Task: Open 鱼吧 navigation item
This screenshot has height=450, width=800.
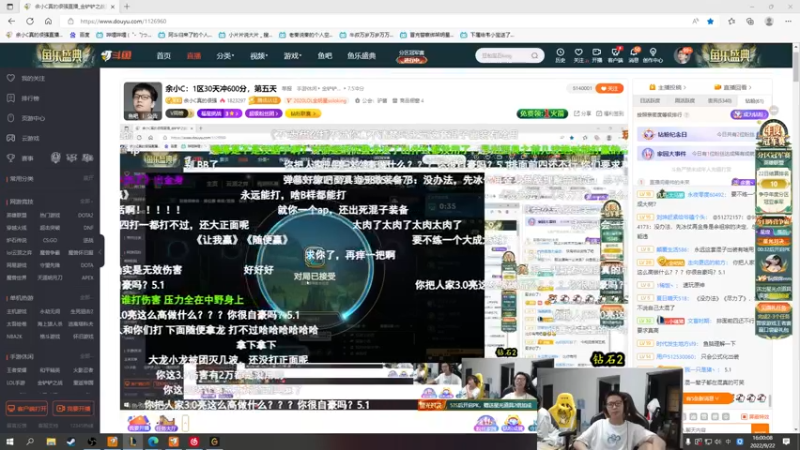Action: 324,56
